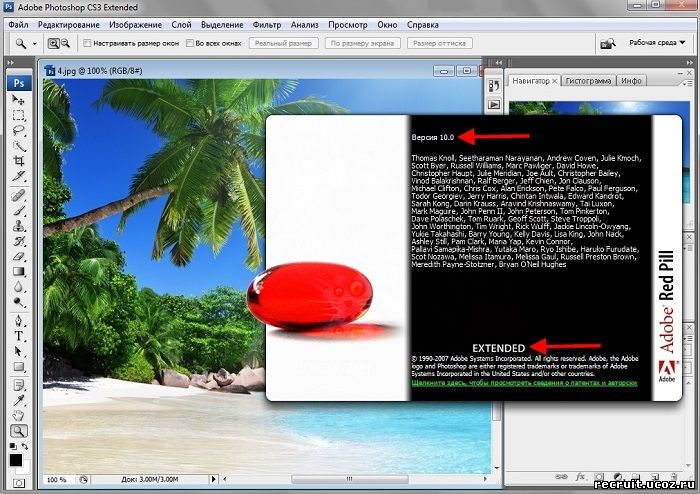The image size is (700, 494).
Task: Choose zoom-out mode in options bar
Action: pyautogui.click(x=65, y=43)
